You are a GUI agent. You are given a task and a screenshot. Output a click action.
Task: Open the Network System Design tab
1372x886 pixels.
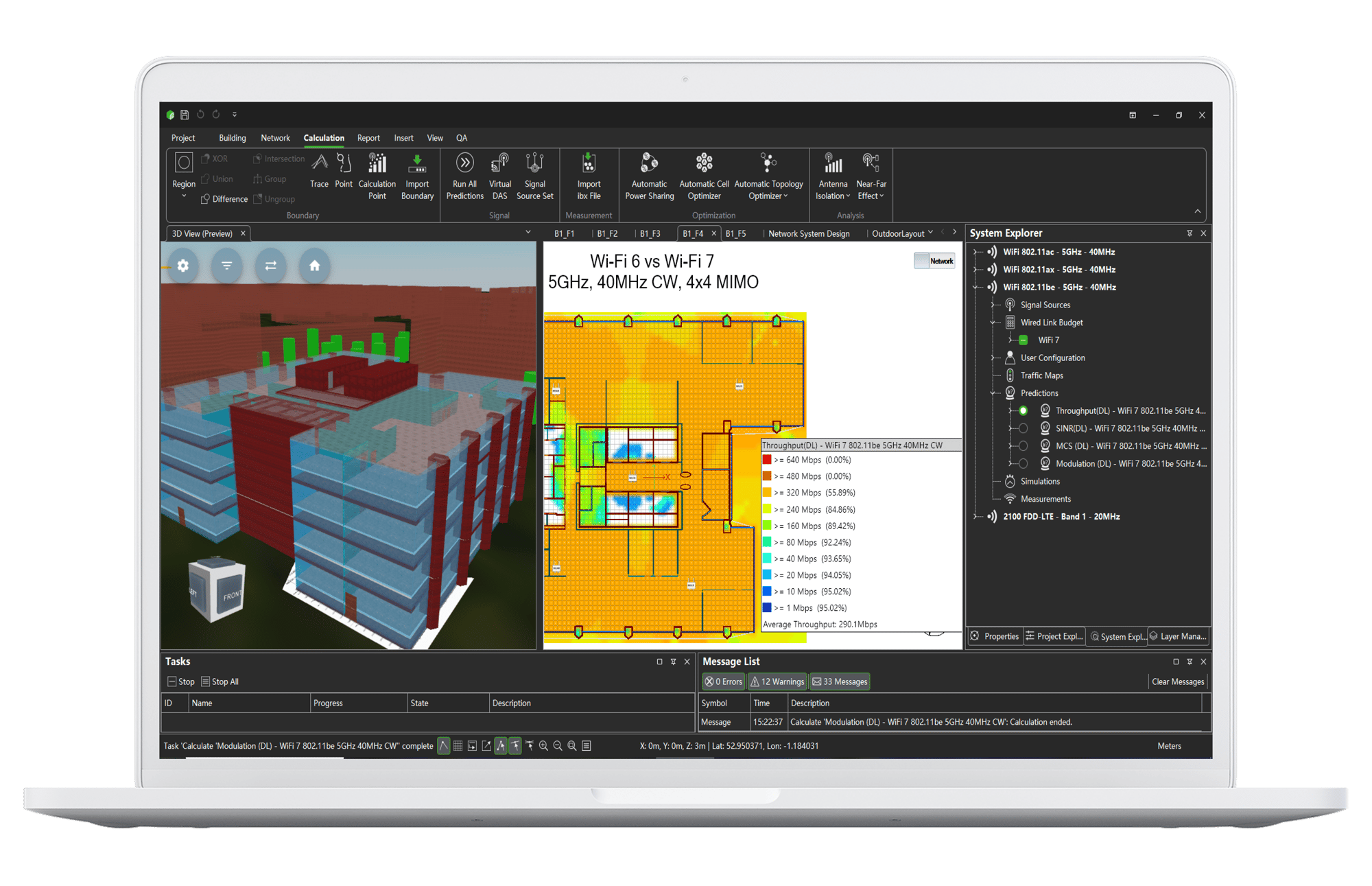click(809, 234)
